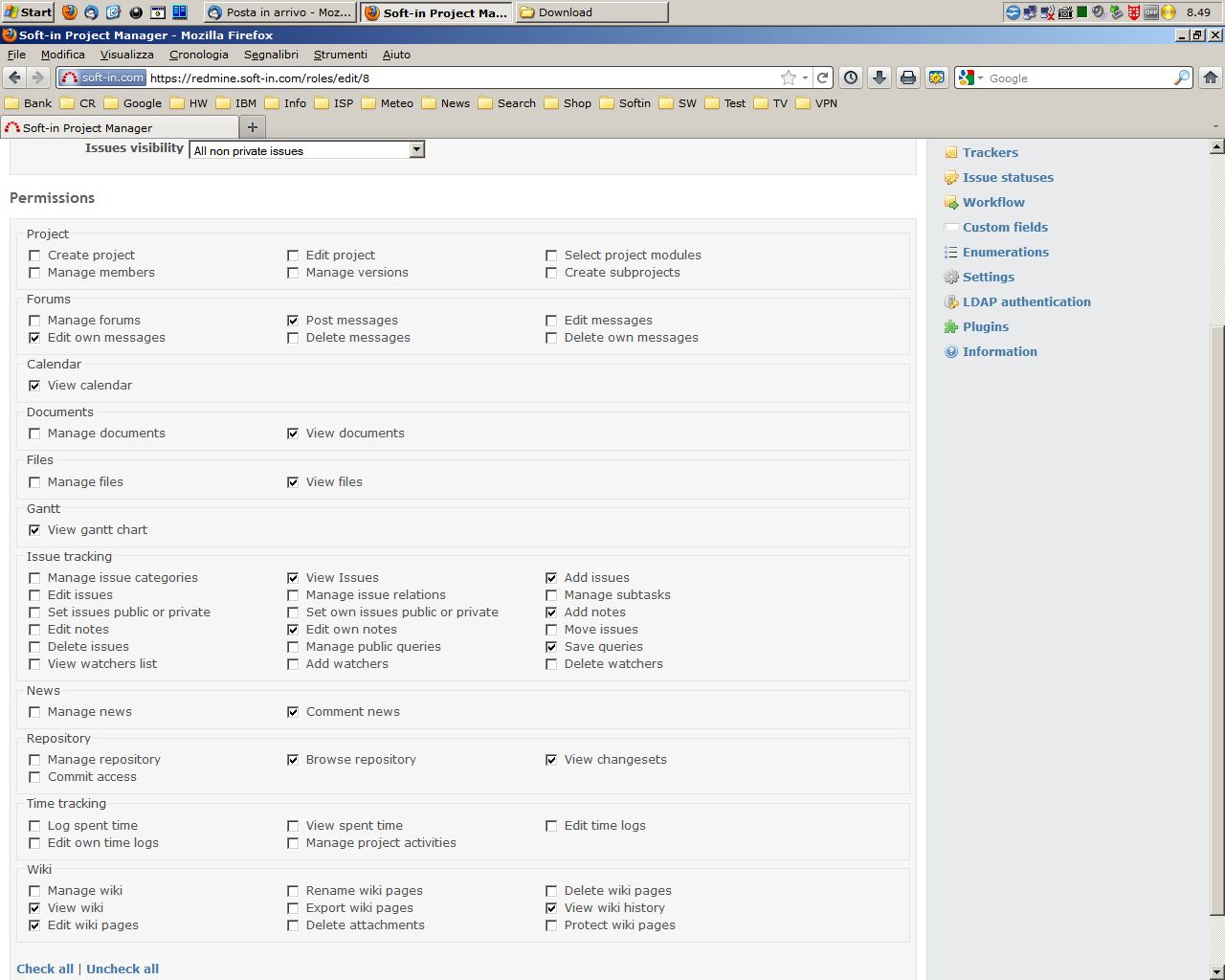1225x980 pixels.
Task: Open the Workflow sidebar link
Action: [993, 203]
